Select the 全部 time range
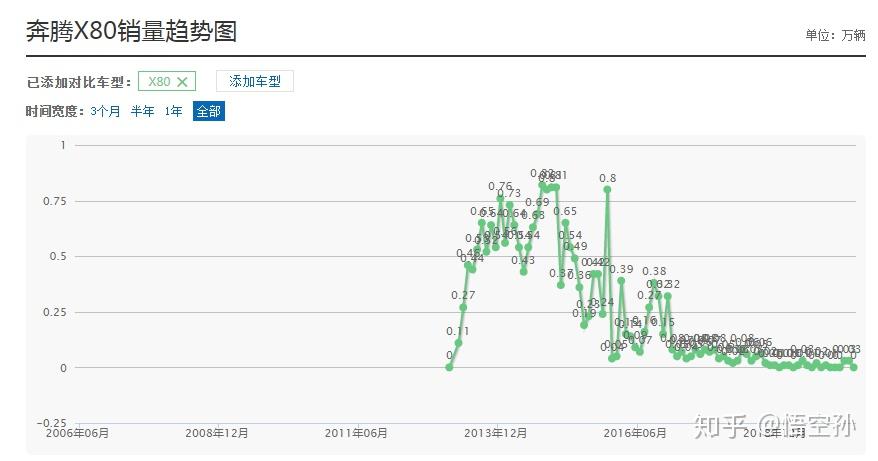Screen dimensions: 878x461 (x=209, y=112)
